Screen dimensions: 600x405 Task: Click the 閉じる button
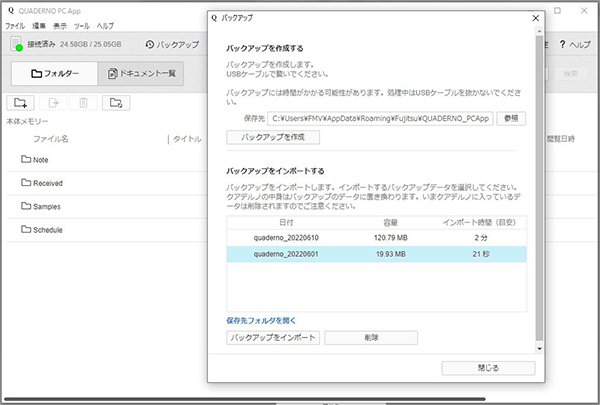coord(488,368)
